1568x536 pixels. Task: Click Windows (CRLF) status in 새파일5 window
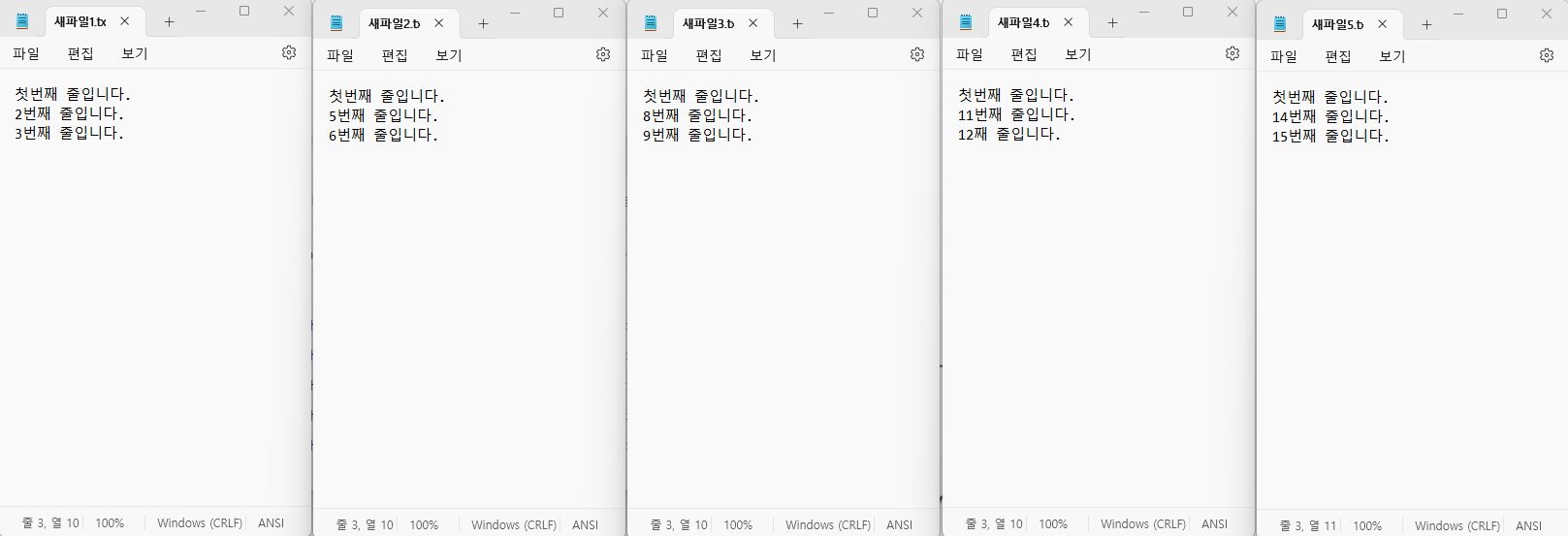click(x=1457, y=525)
